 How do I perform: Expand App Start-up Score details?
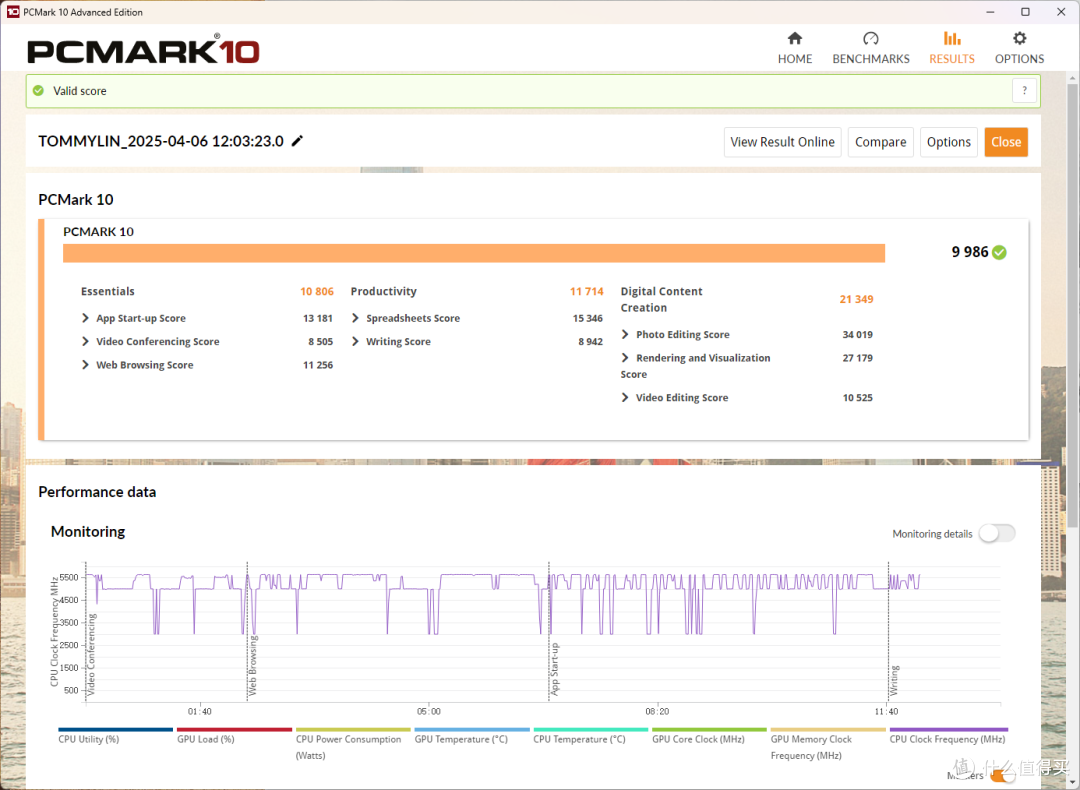point(85,318)
